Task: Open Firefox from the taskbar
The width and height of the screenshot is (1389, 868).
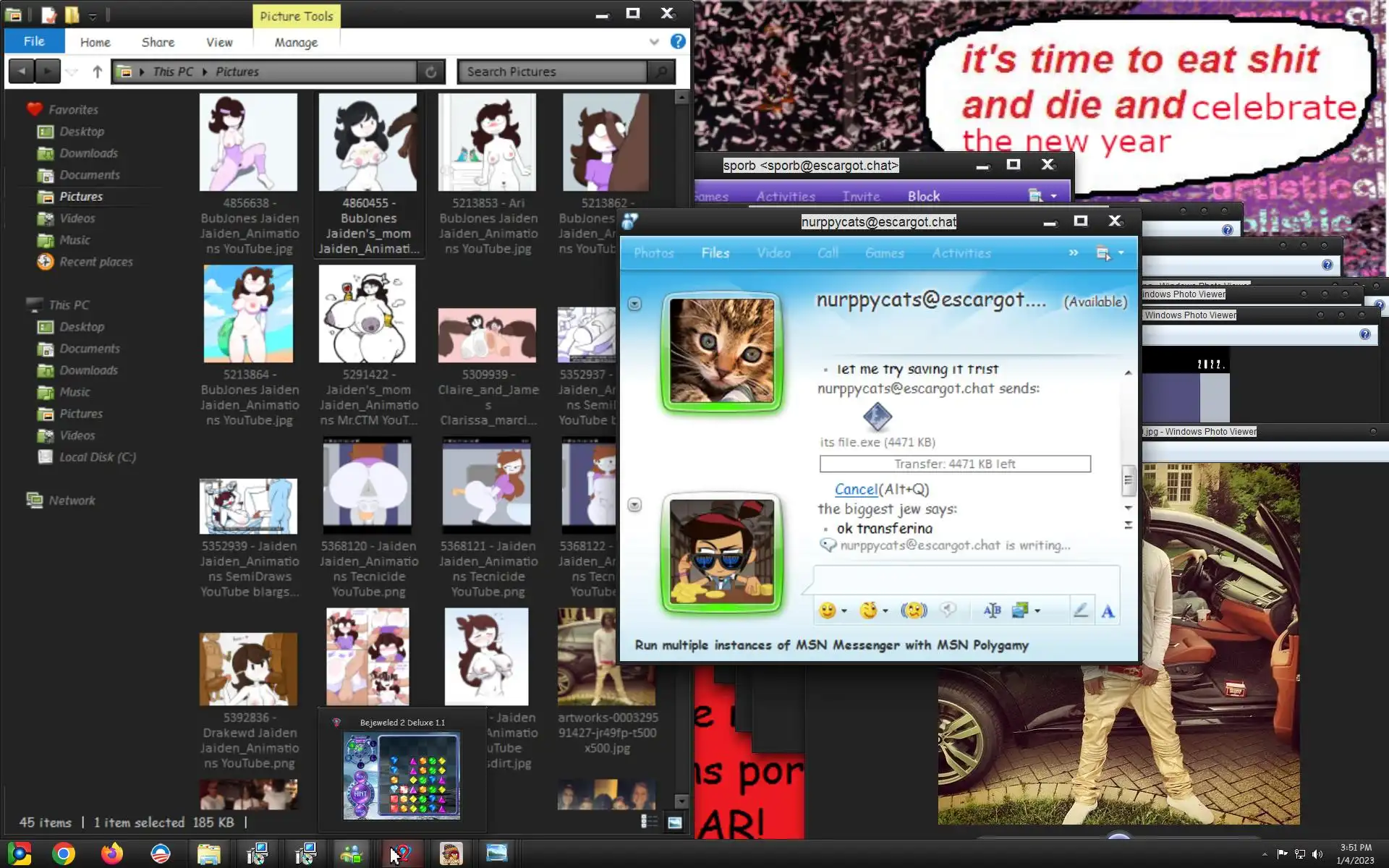Action: tap(111, 854)
